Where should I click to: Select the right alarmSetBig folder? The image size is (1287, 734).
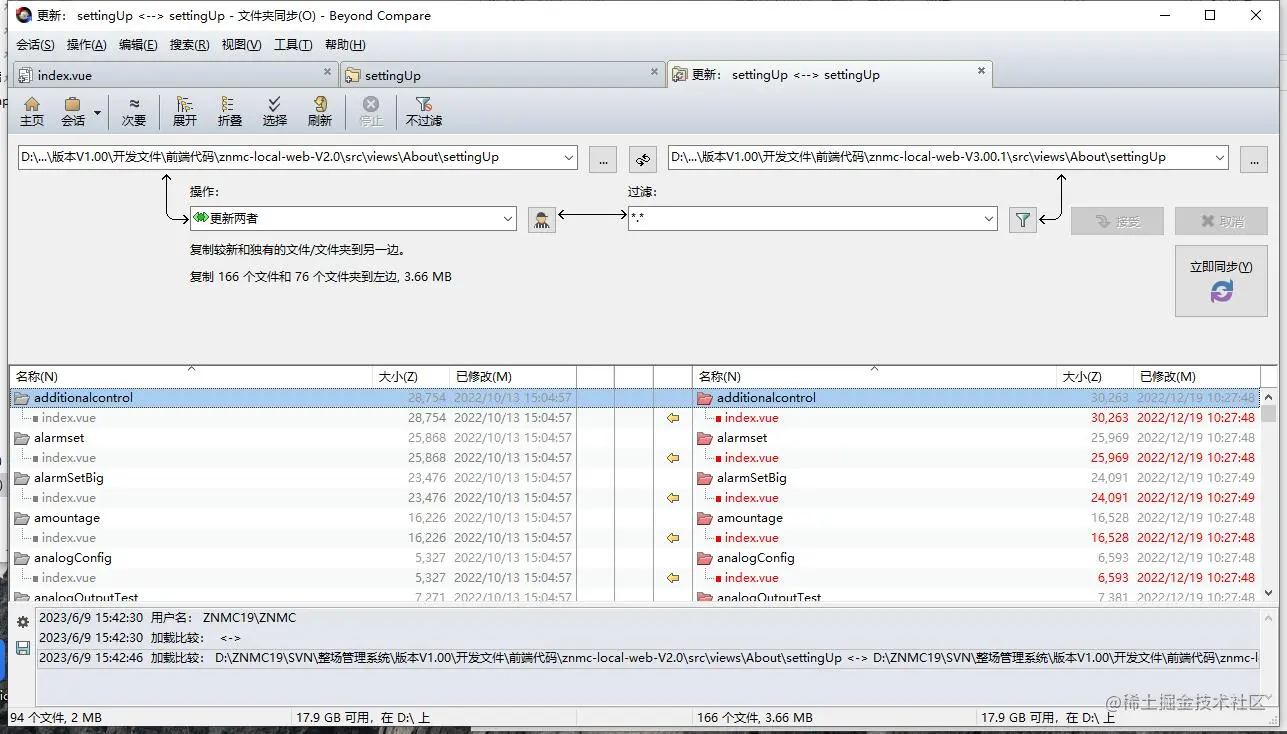point(751,478)
